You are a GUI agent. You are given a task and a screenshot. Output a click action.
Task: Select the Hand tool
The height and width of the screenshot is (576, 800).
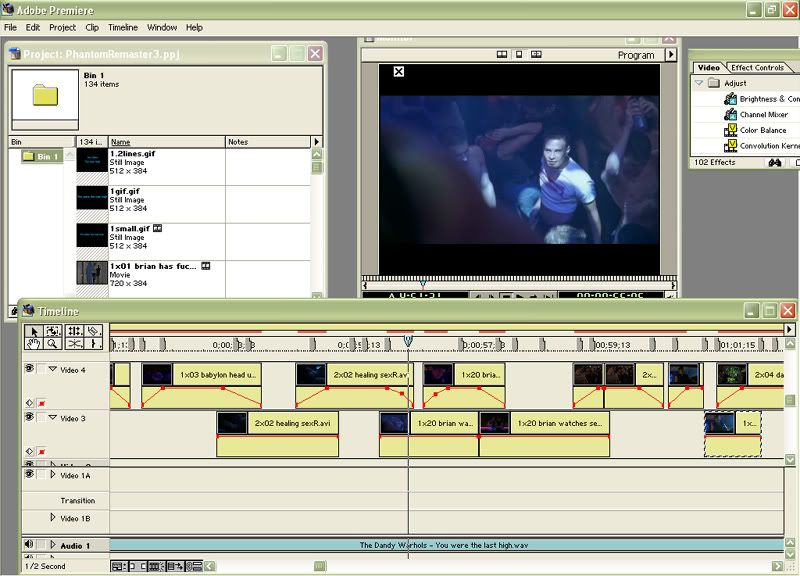click(x=34, y=344)
